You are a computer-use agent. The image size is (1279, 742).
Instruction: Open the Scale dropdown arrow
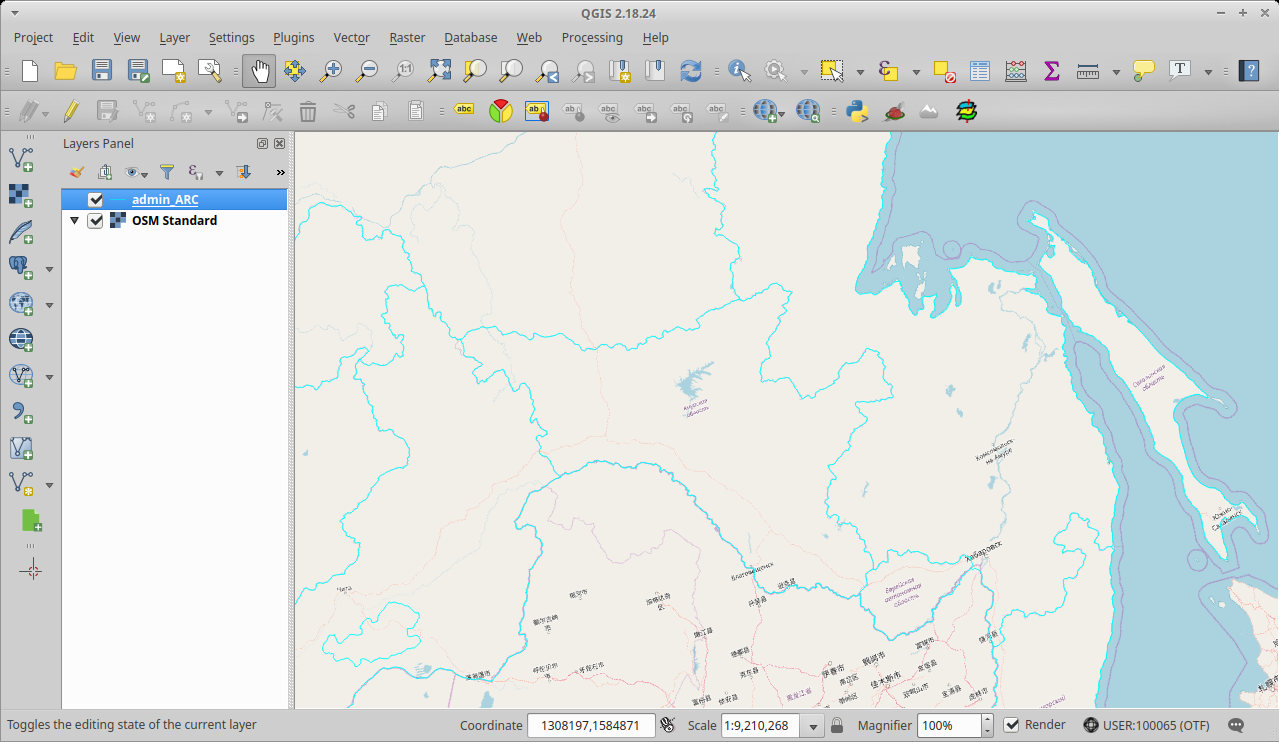(x=813, y=725)
